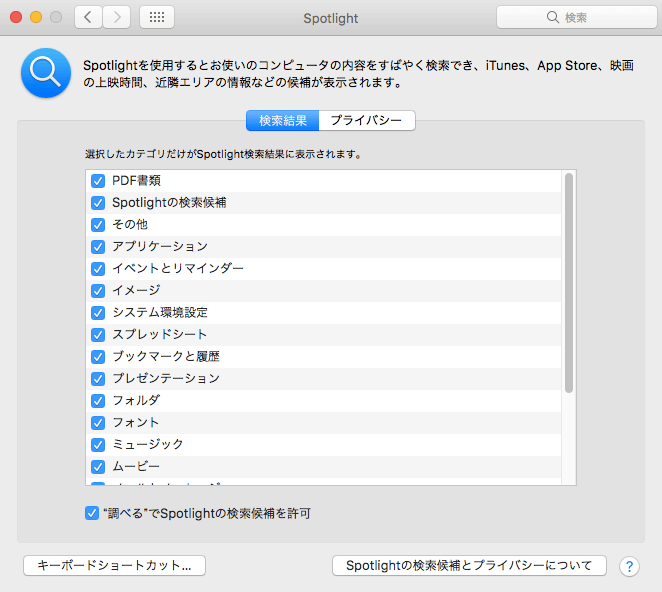Viewport: 662px width, 592px height.
Task: Toggle the アプリケーション checkbox
Action: point(98,247)
